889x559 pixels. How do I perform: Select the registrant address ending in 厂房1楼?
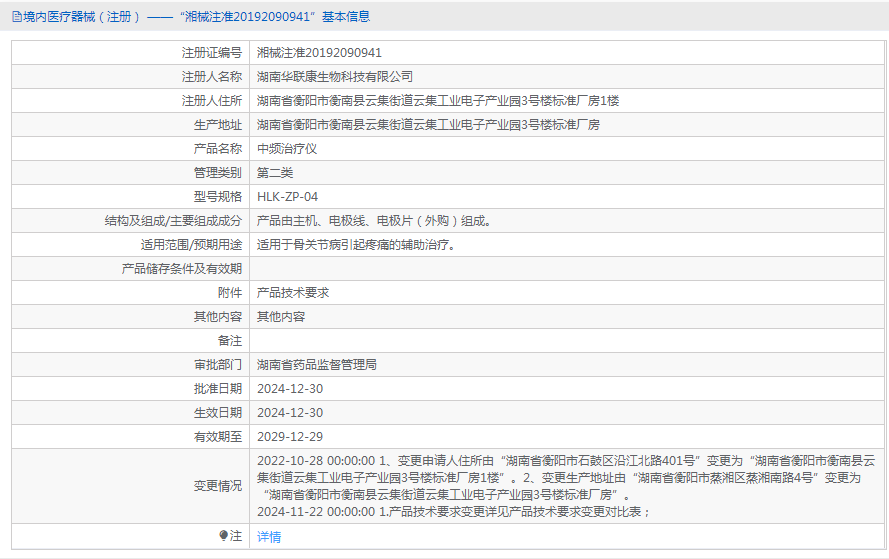438,101
